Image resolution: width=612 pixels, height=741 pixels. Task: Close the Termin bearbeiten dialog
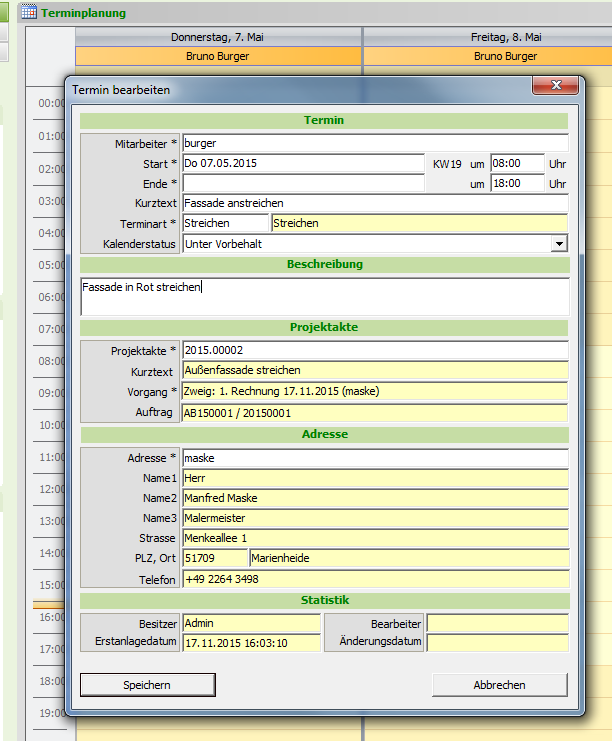pyautogui.click(x=554, y=88)
